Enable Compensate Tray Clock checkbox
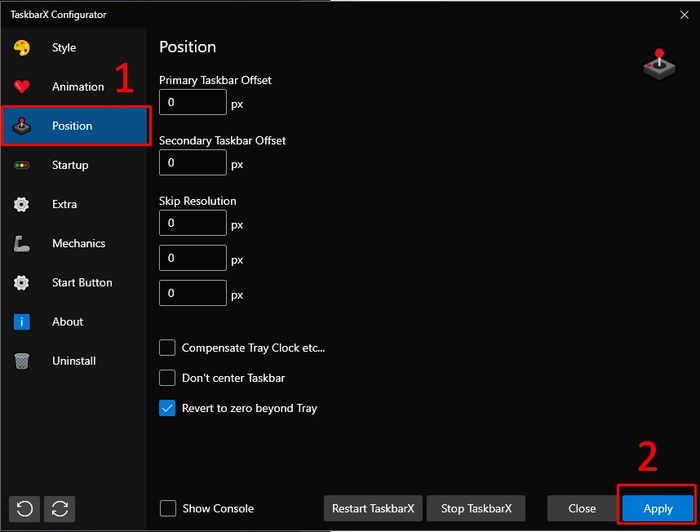The height and width of the screenshot is (532, 700). tap(167, 348)
